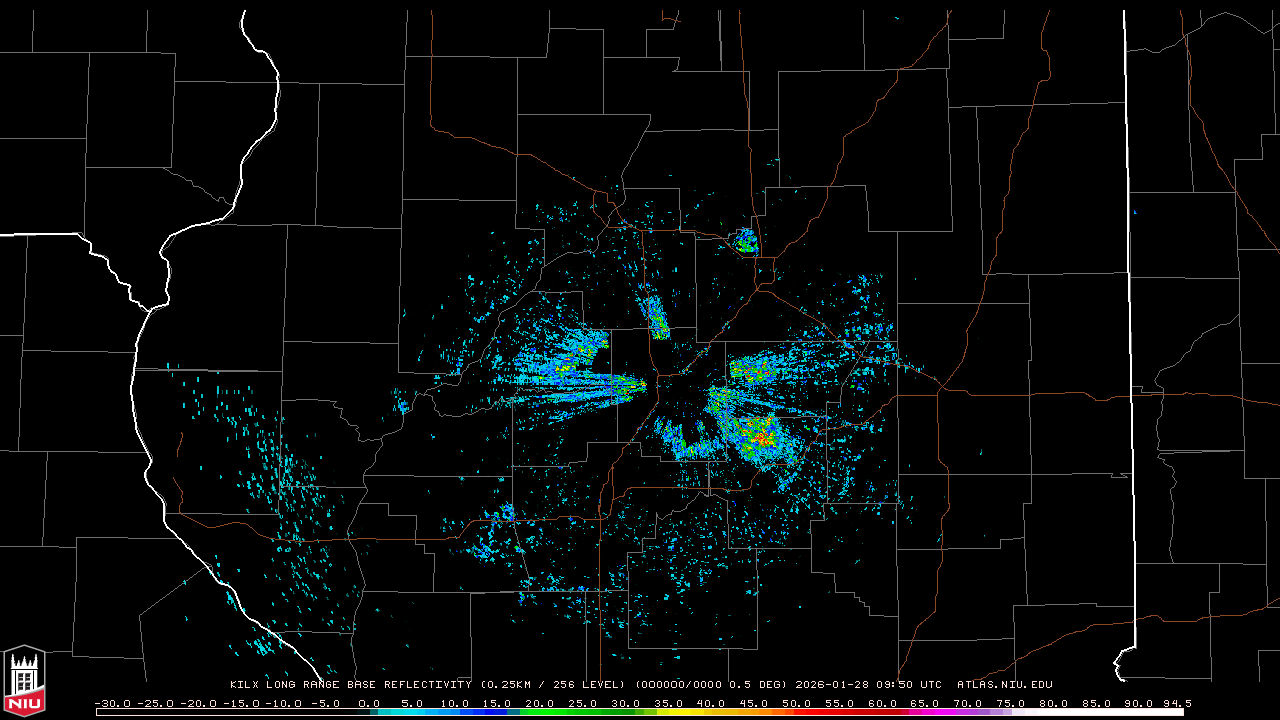This screenshot has height=720, width=1280.
Task: Click the 30.0 scale label
Action: pyautogui.click(x=626, y=703)
